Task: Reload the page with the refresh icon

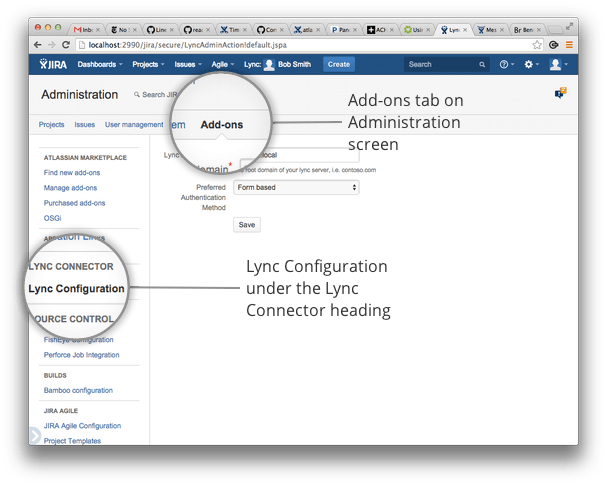Action: pyautogui.click(x=66, y=45)
